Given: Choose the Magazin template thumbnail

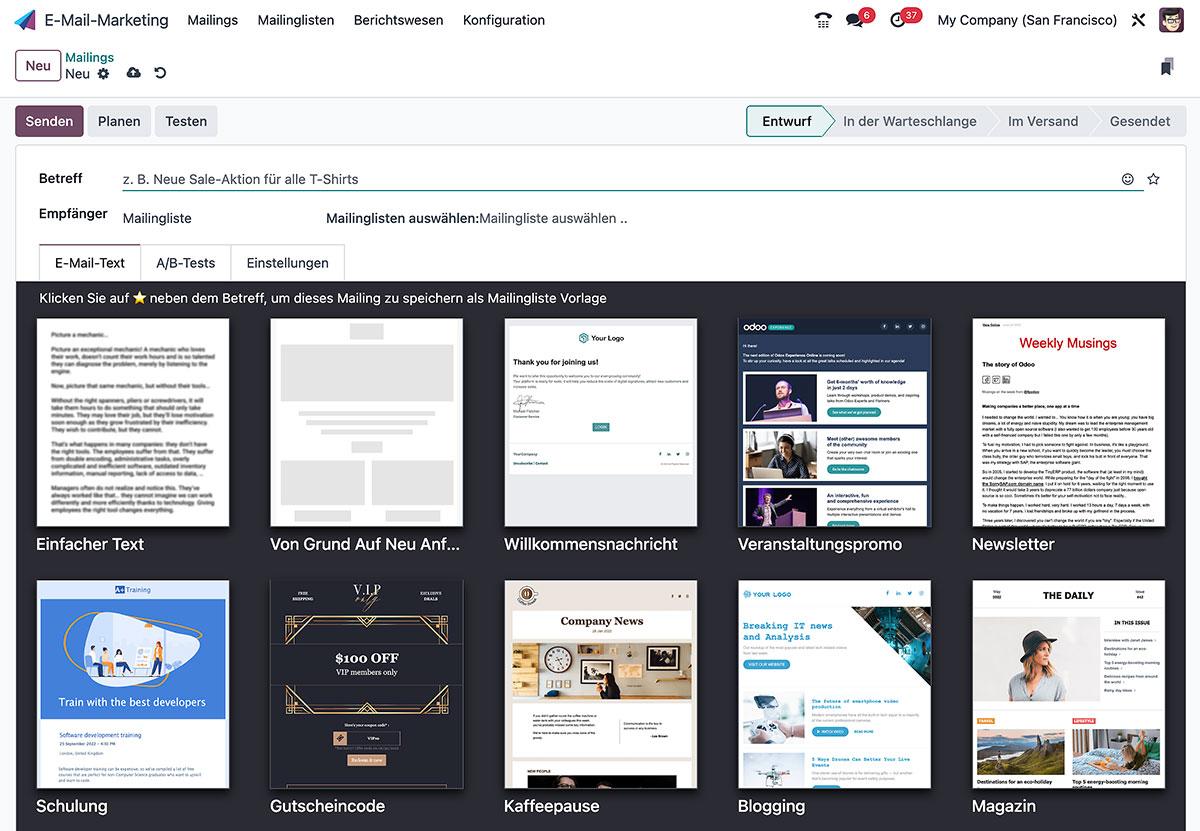Looking at the screenshot, I should [1069, 684].
